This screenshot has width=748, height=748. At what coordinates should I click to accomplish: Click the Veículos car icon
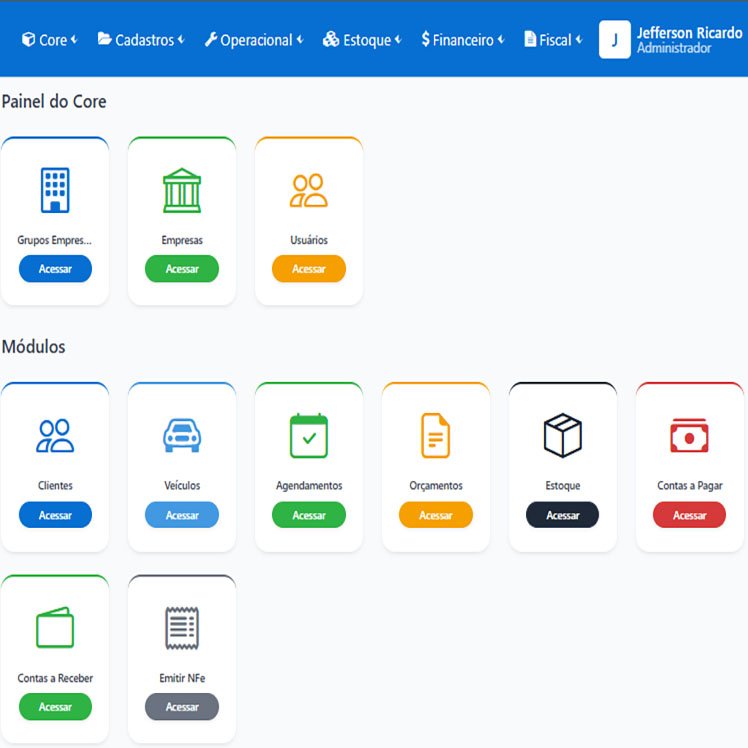pos(182,435)
